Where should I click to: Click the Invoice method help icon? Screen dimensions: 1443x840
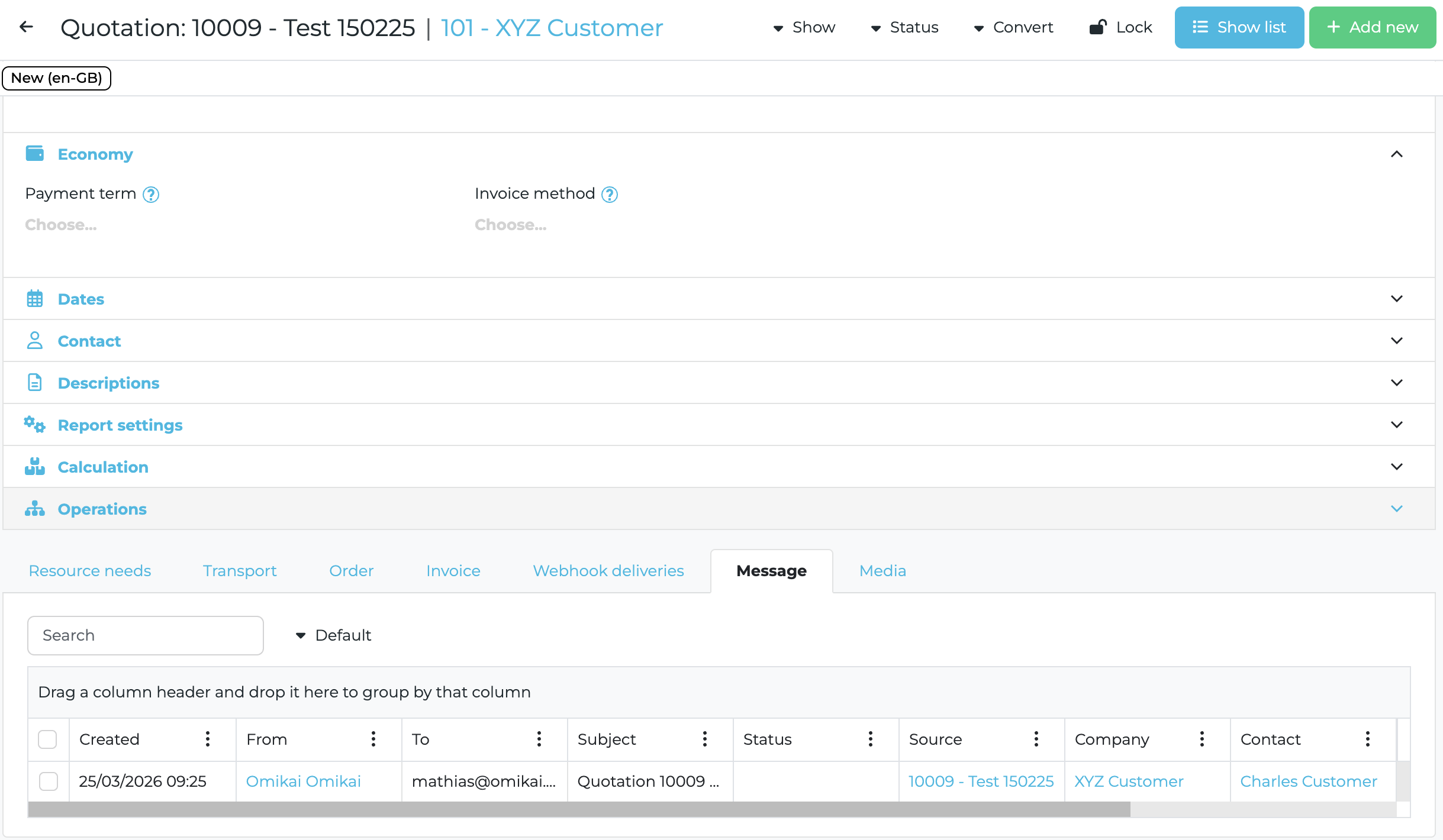coord(610,195)
